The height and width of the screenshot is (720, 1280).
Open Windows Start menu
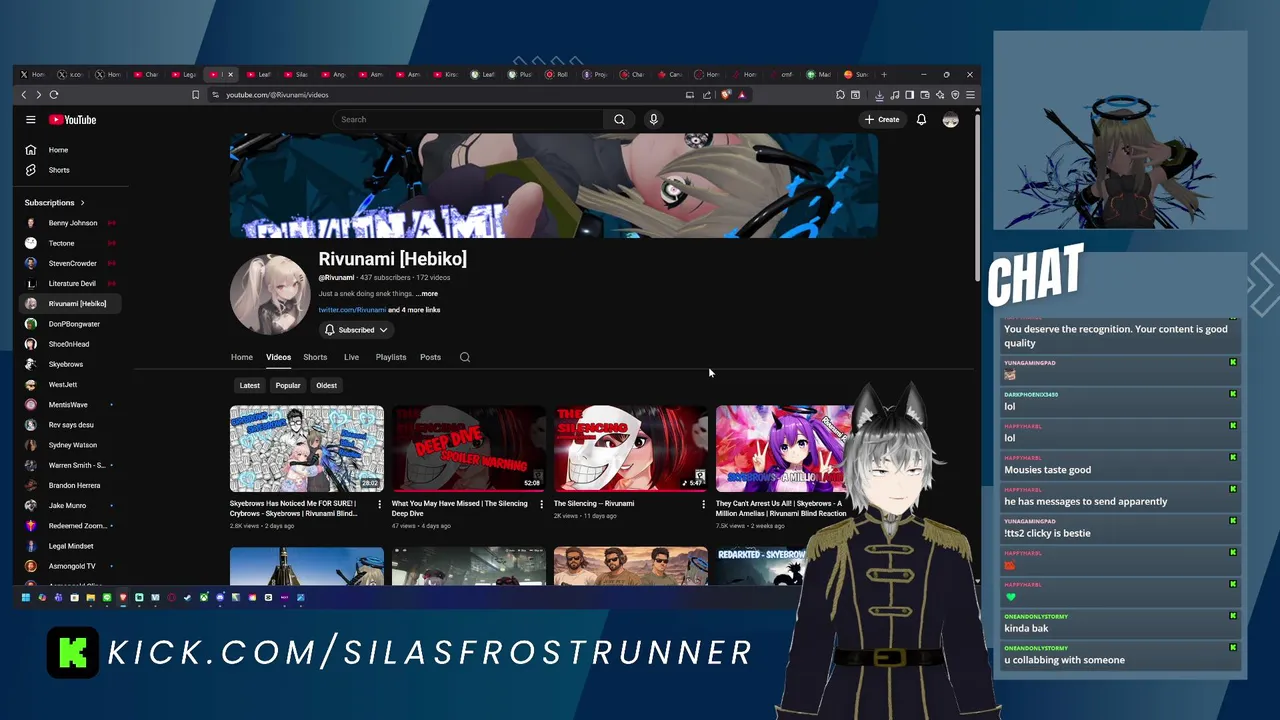[x=26, y=598]
